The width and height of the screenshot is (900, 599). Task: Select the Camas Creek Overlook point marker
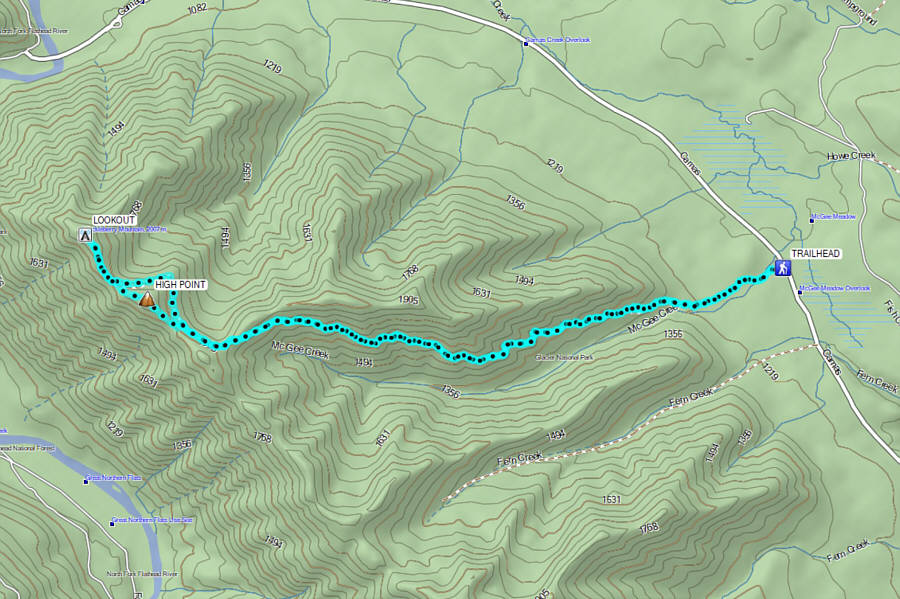point(525,43)
